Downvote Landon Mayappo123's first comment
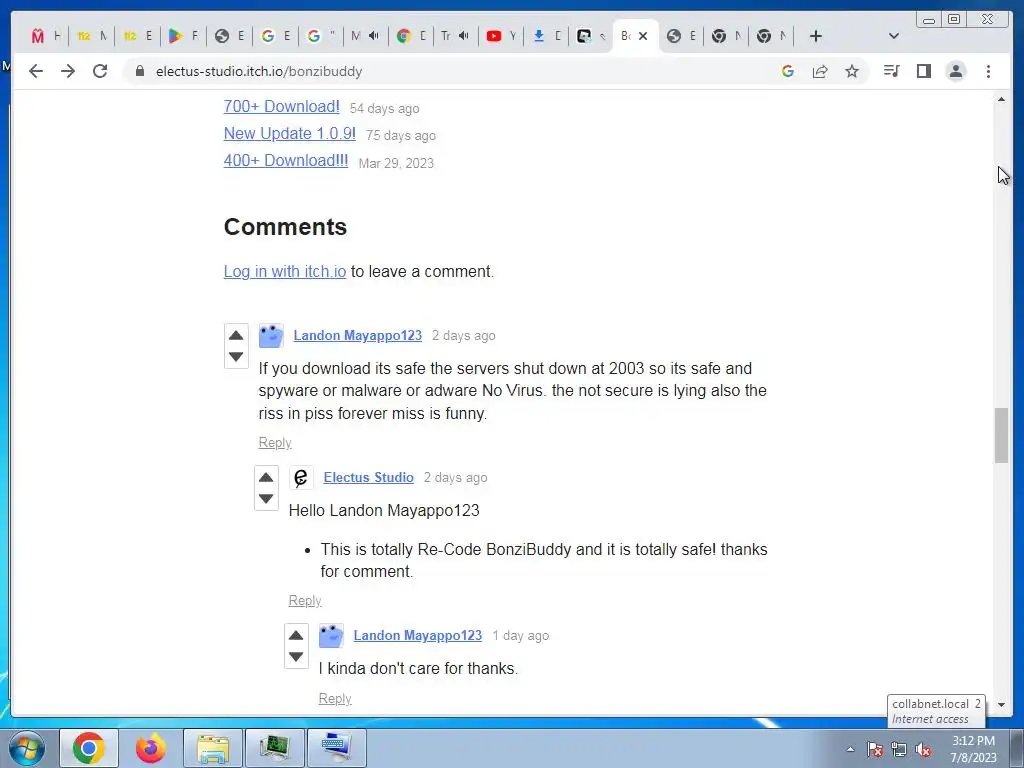Viewport: 1024px width, 768px height. (236, 357)
